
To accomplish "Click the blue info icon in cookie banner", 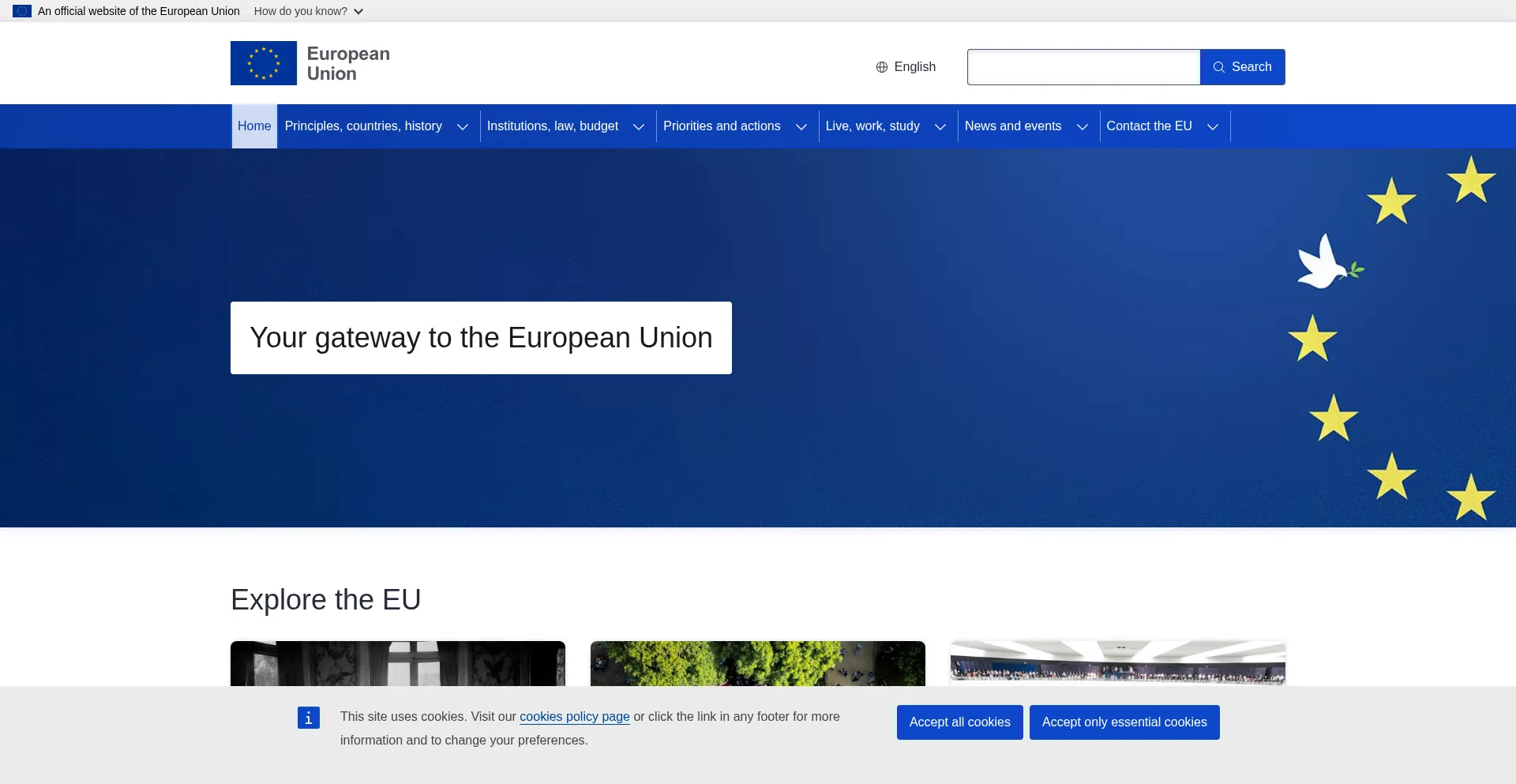I will point(309,718).
